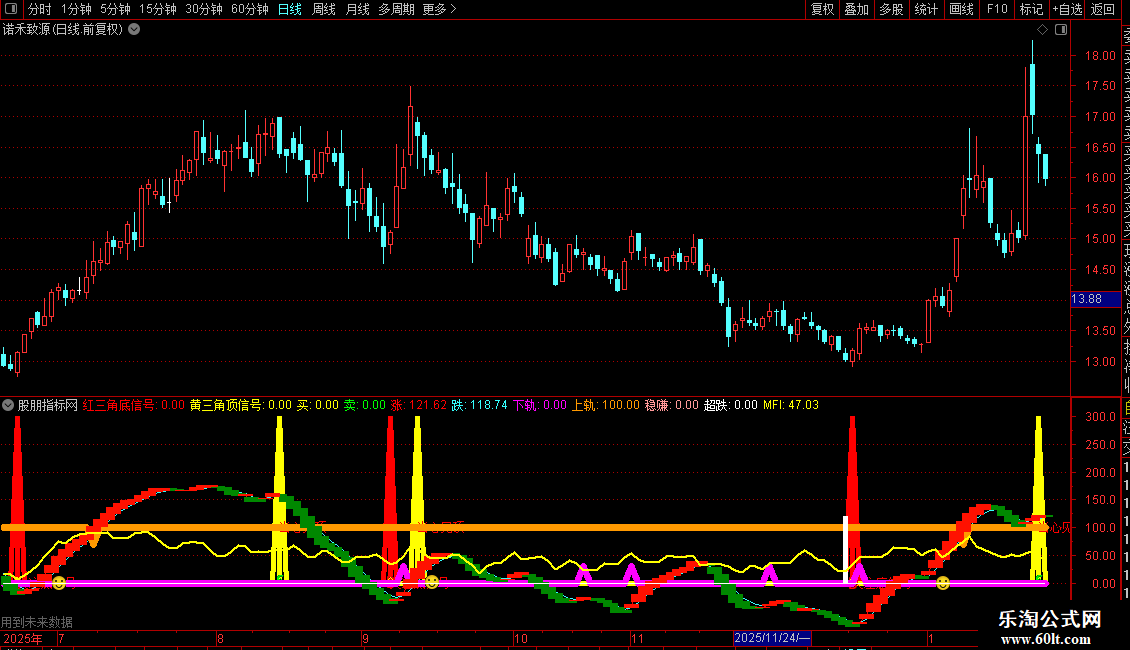
Task: Click the 红三角底信号 indicator value
Action: point(133,406)
